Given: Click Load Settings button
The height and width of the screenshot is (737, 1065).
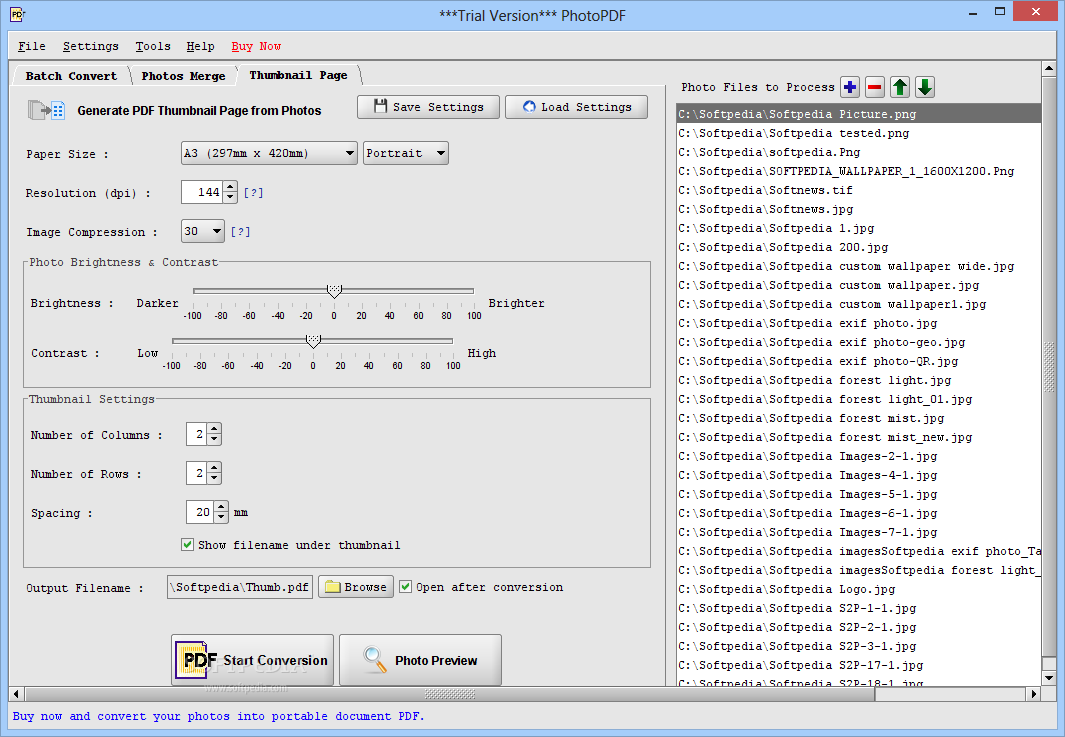Looking at the screenshot, I should [576, 107].
